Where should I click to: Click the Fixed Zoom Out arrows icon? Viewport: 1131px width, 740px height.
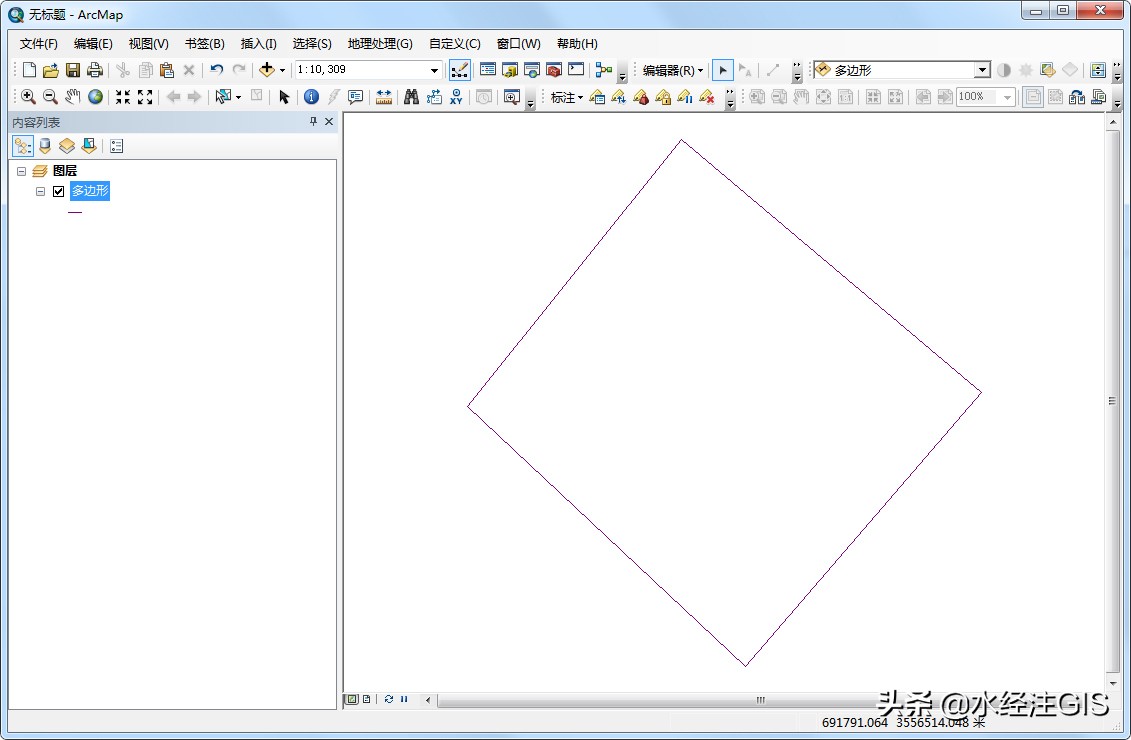tap(145, 97)
